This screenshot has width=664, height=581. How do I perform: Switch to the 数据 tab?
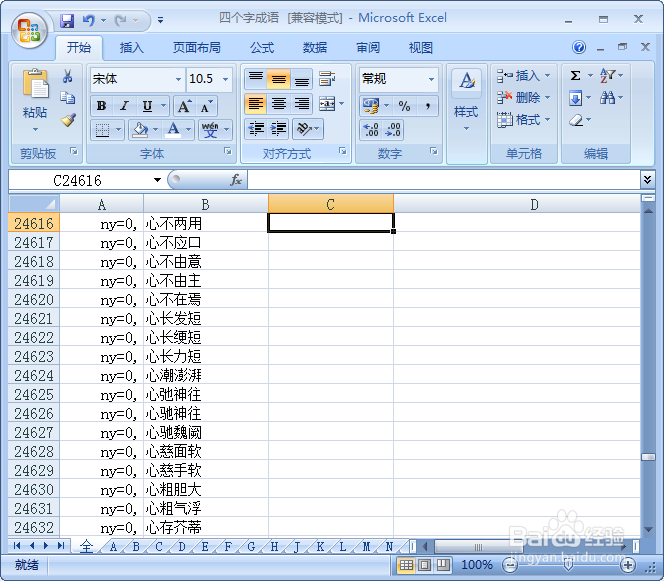315,47
